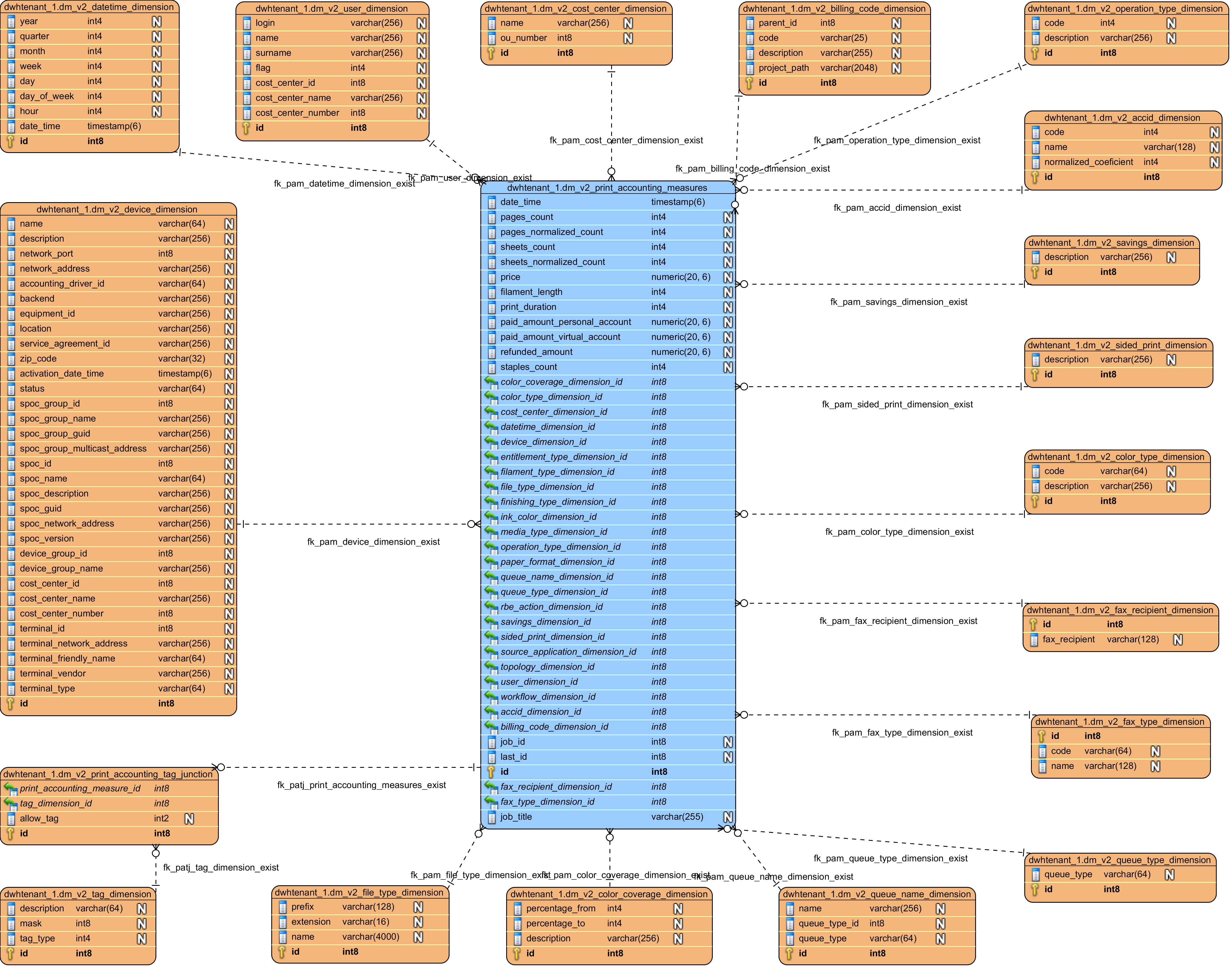Click the column icon beside prefix in file_type_dimension
This screenshot has height=968, width=1232.
pos(283,907)
